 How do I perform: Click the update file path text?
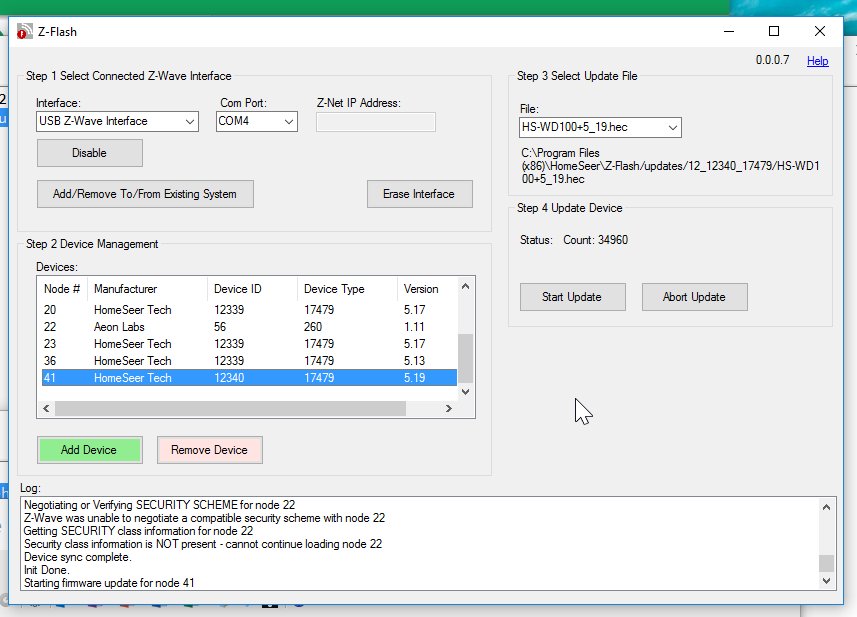670,166
